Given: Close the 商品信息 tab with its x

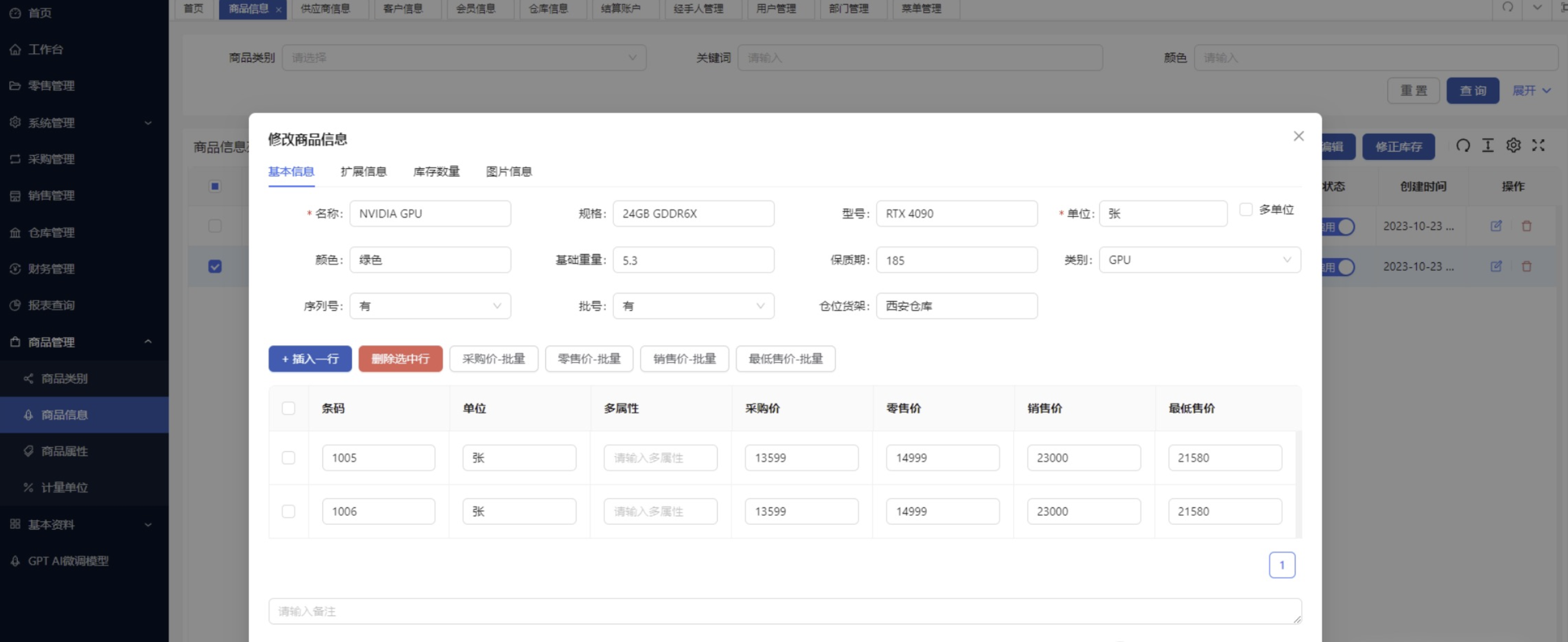Looking at the screenshot, I should pos(278,9).
